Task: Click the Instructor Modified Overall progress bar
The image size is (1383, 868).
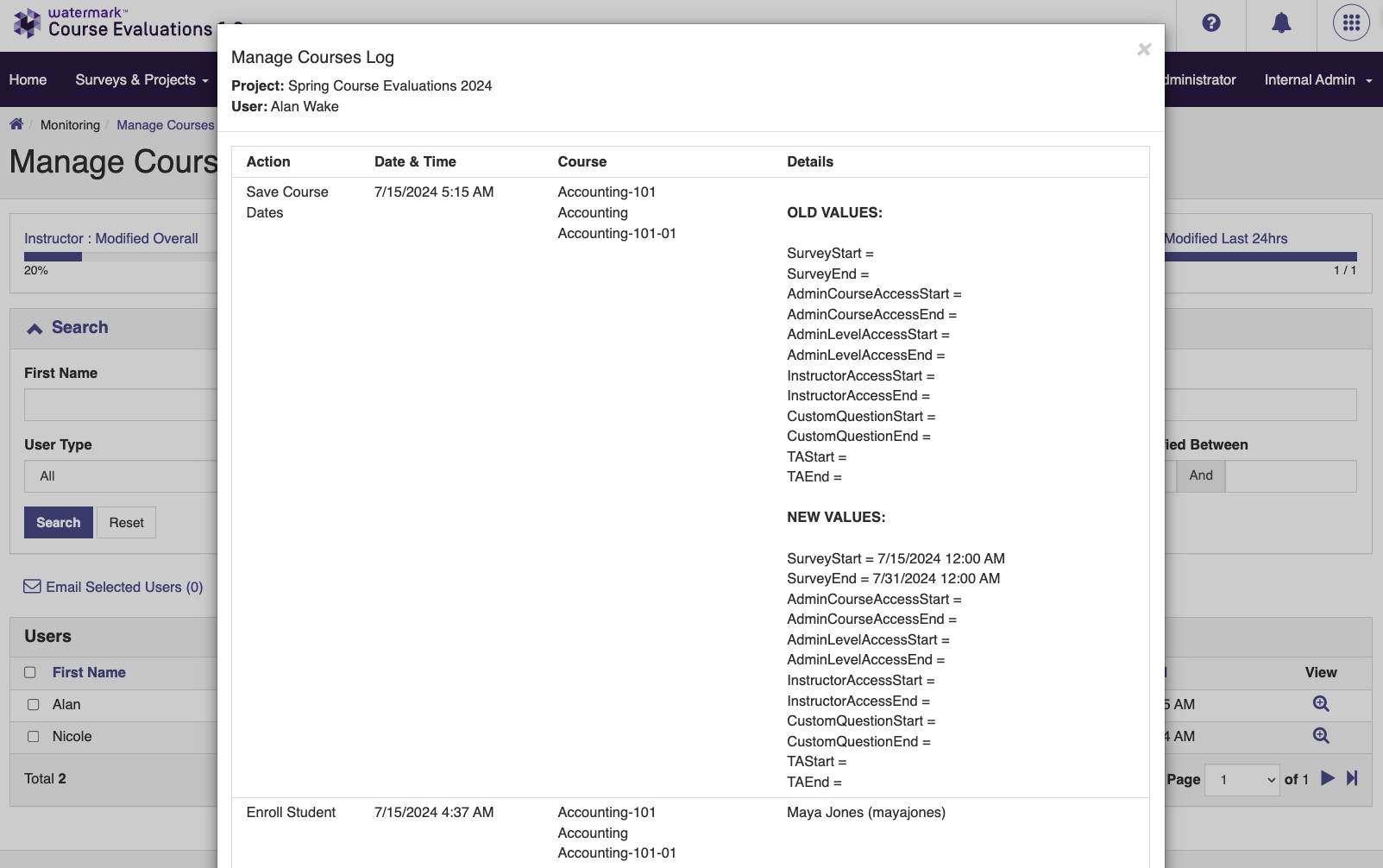Action: pos(121,256)
